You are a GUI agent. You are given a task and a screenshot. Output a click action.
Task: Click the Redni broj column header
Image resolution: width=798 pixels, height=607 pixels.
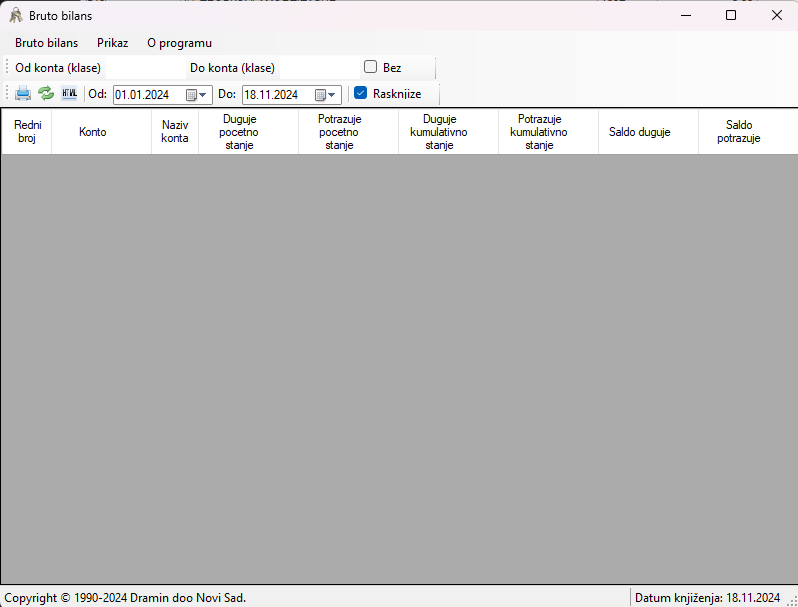coord(27,132)
